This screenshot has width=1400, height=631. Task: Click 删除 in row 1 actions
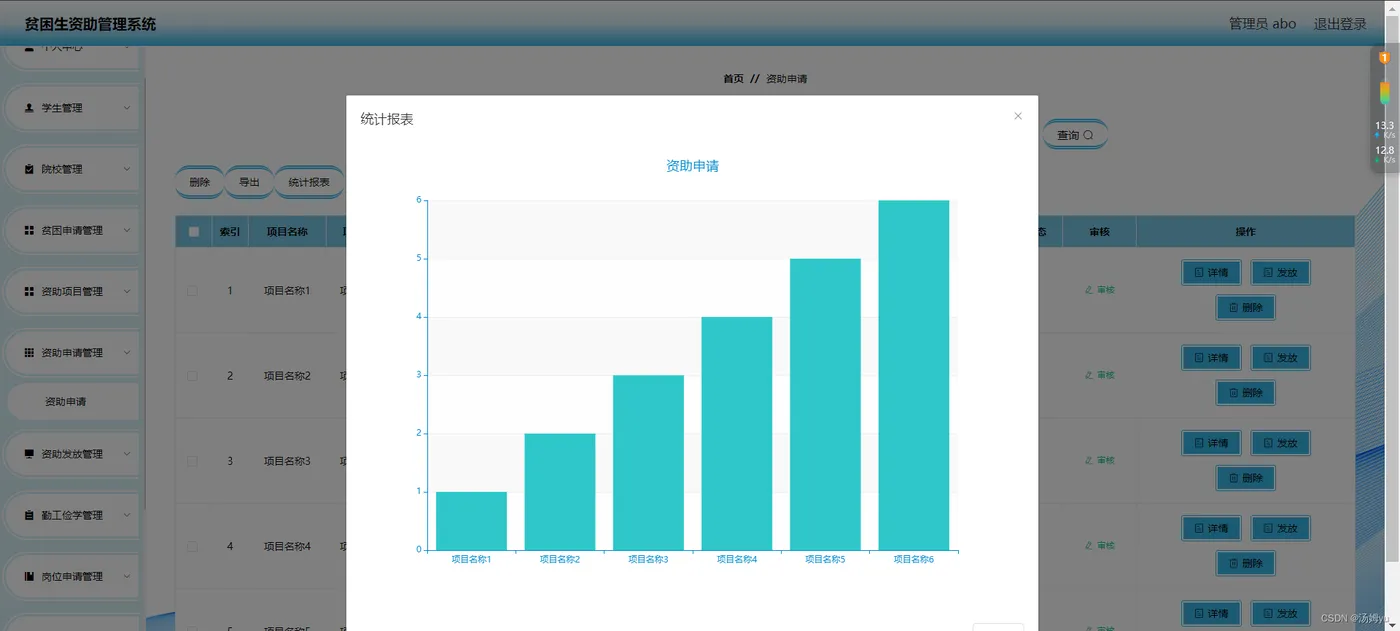point(1245,308)
